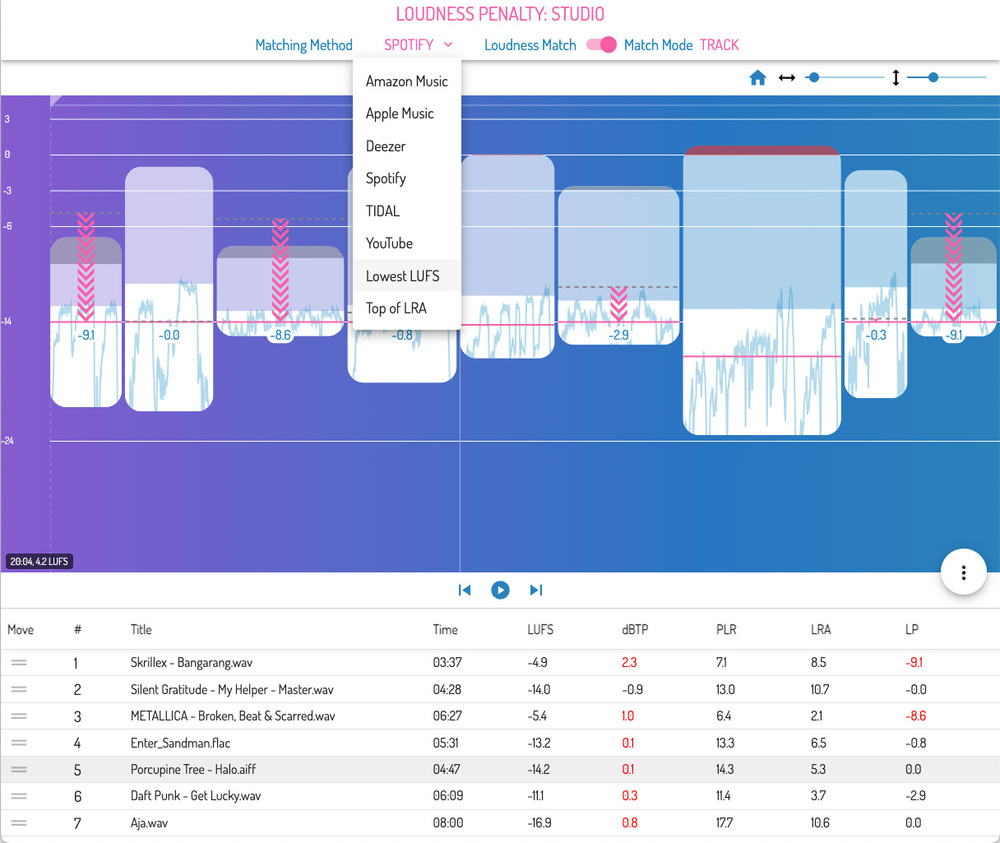Open the three-dot options menu
The image size is (1000, 843).
pyautogui.click(x=963, y=572)
